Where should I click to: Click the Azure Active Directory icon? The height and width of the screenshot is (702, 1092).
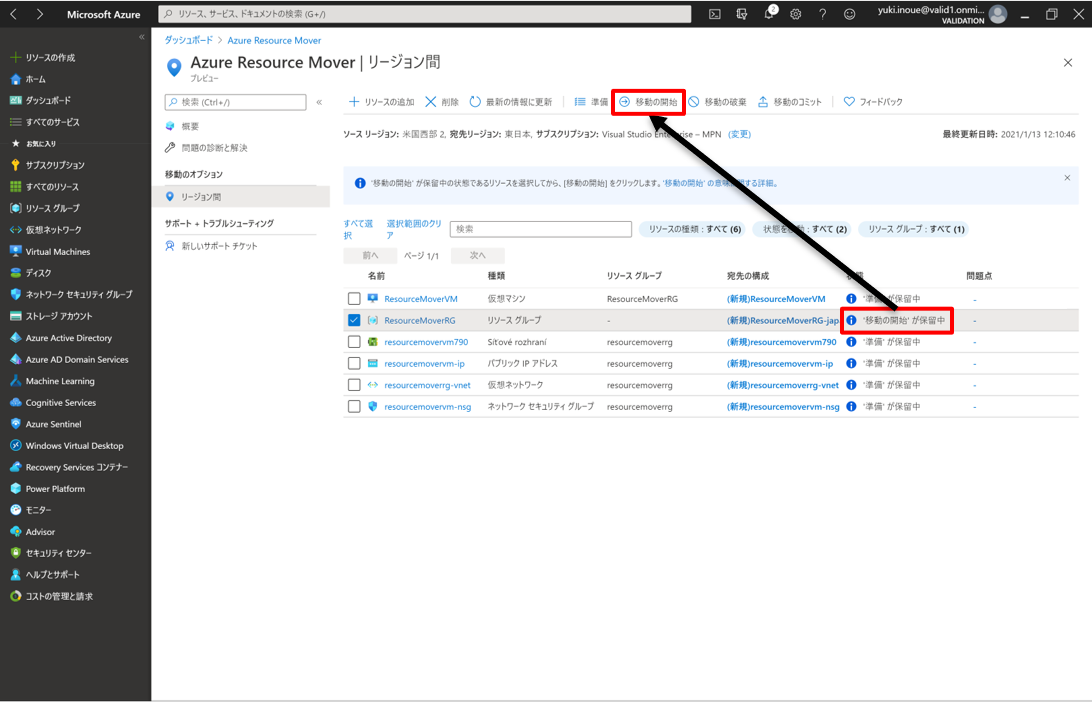[15, 338]
